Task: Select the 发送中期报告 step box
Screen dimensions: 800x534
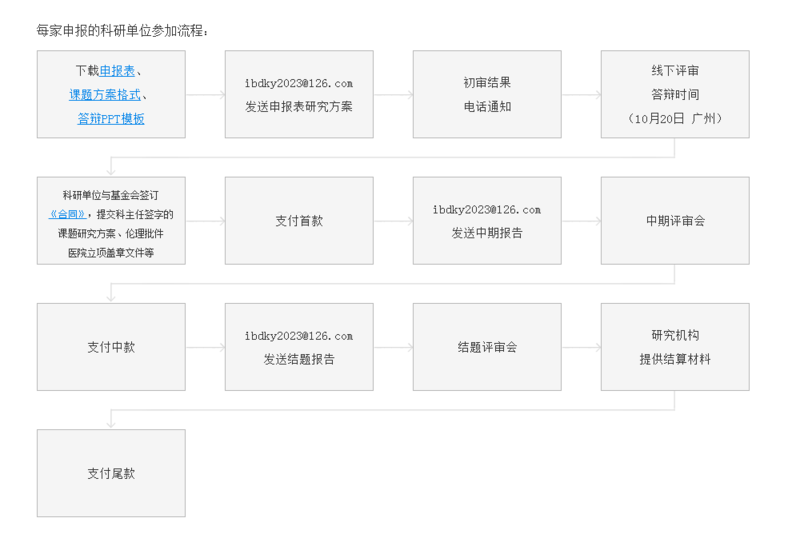Action: coord(487,221)
